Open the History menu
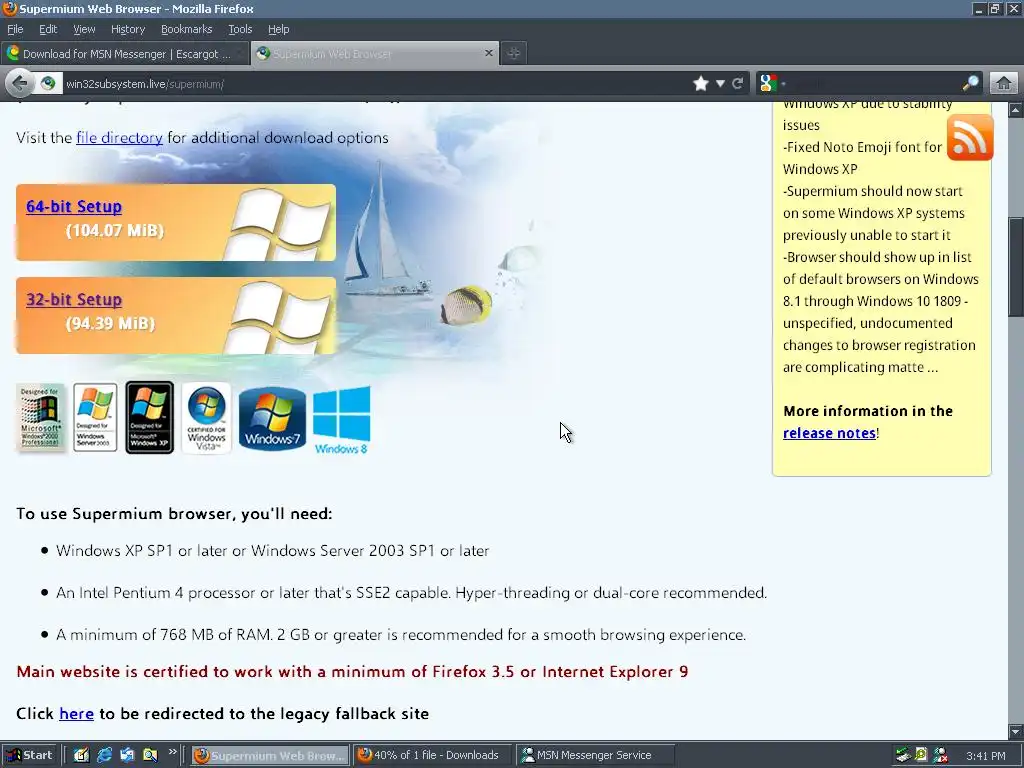 (128, 29)
